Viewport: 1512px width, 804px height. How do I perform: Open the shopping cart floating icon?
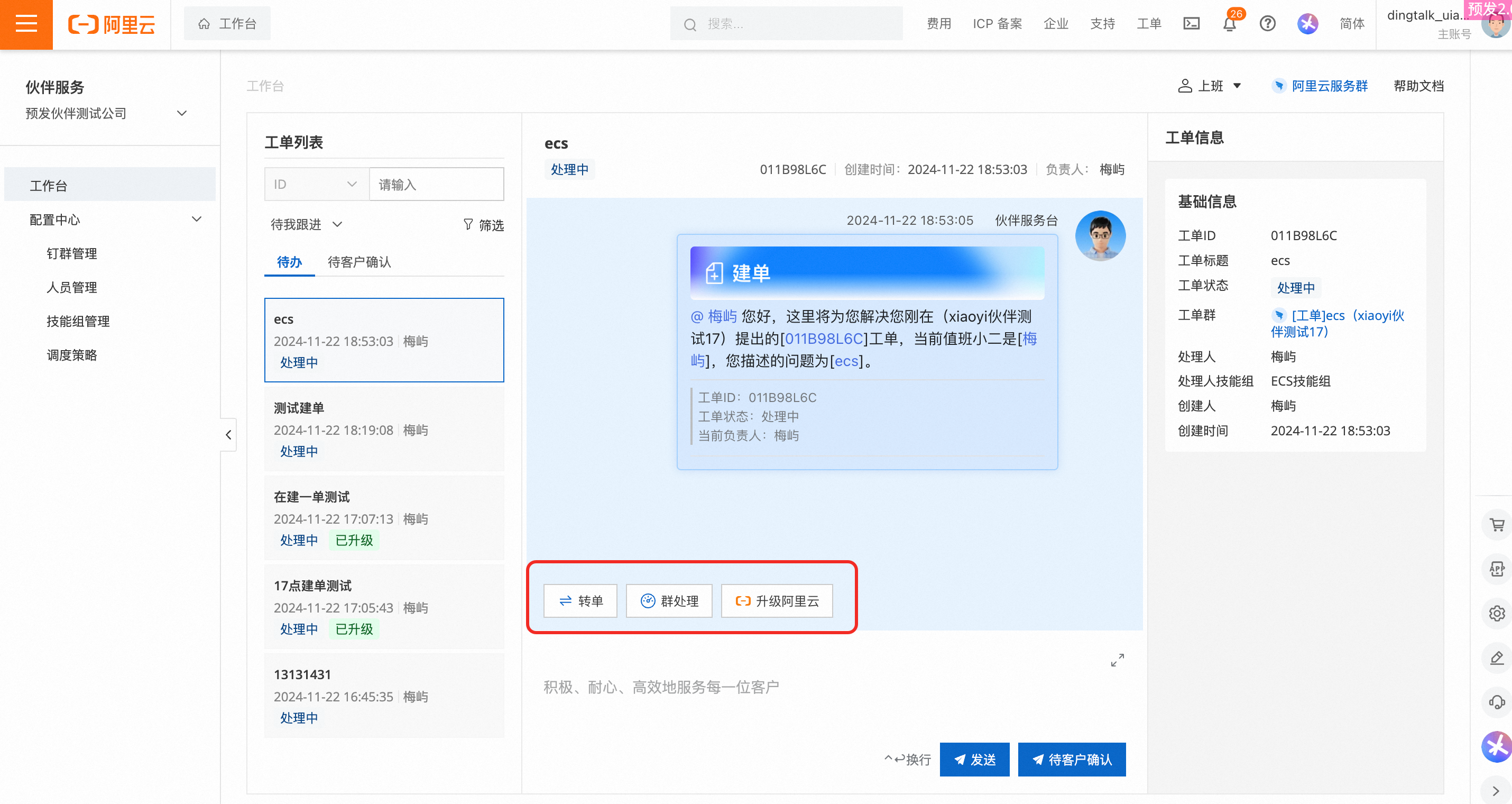pyautogui.click(x=1496, y=524)
